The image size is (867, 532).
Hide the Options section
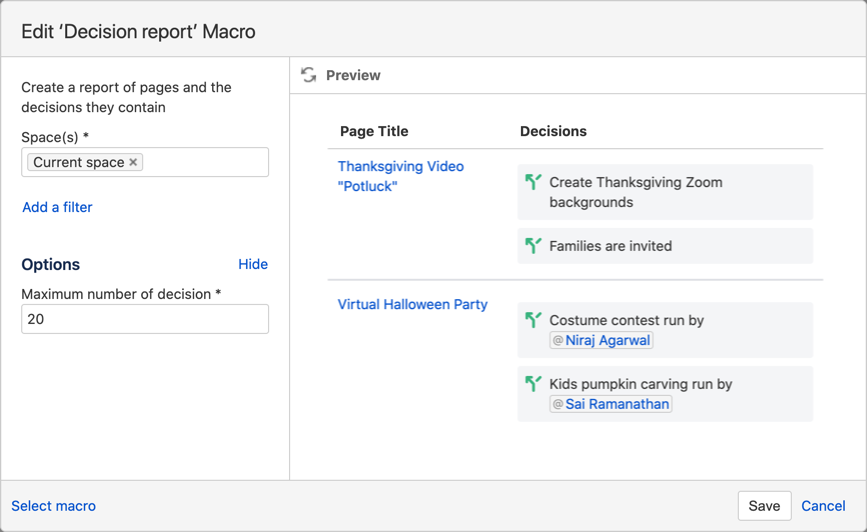coord(253,264)
